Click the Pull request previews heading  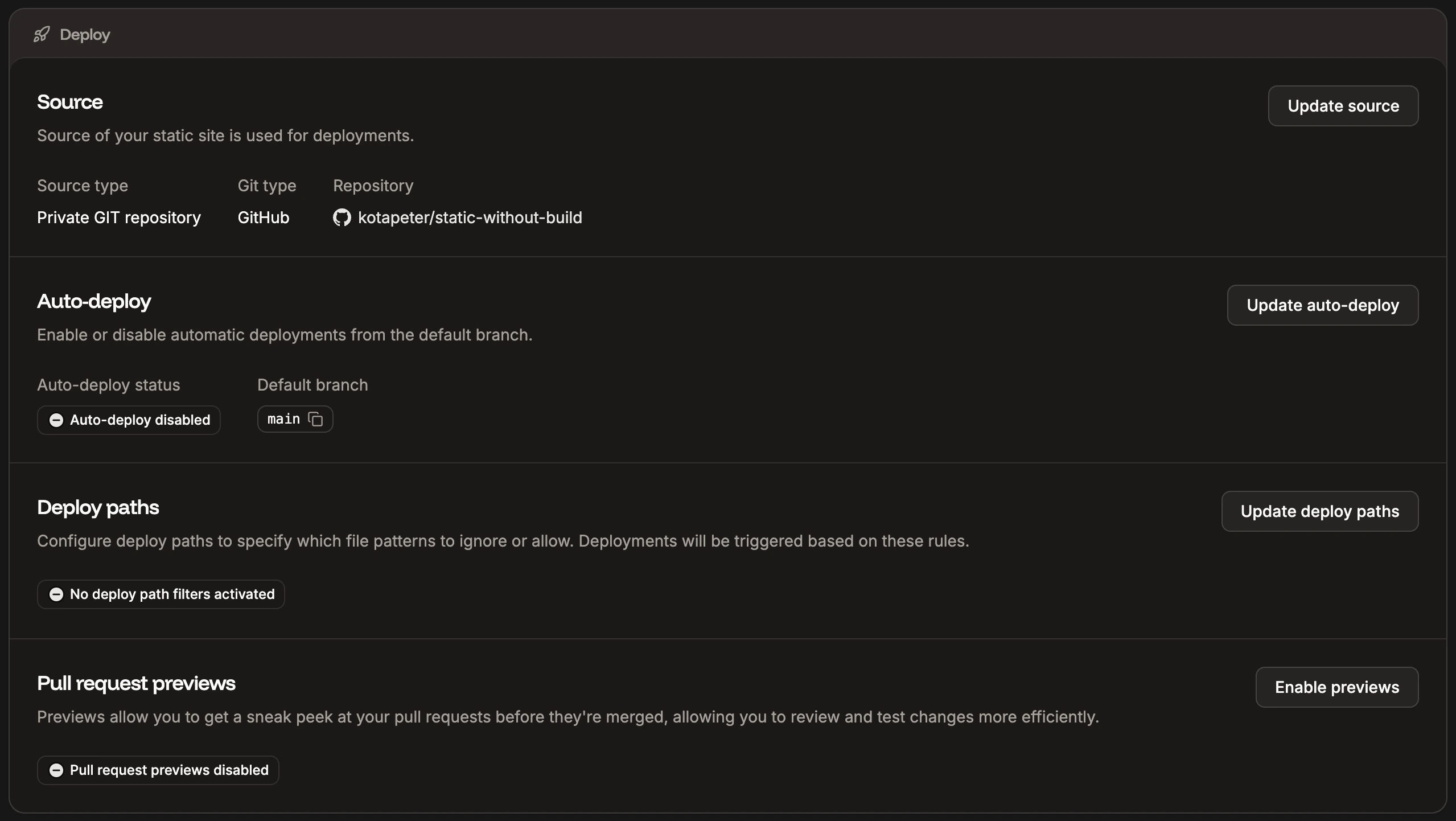(135, 683)
